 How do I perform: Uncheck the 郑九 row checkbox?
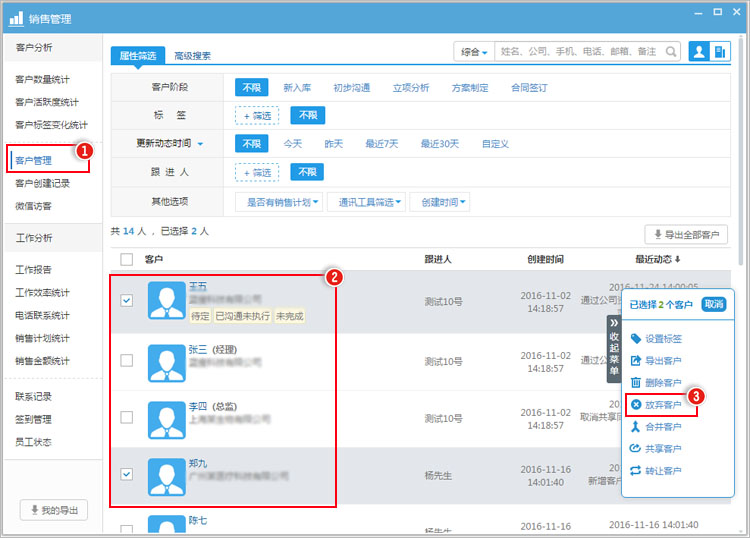pyautogui.click(x=126, y=474)
